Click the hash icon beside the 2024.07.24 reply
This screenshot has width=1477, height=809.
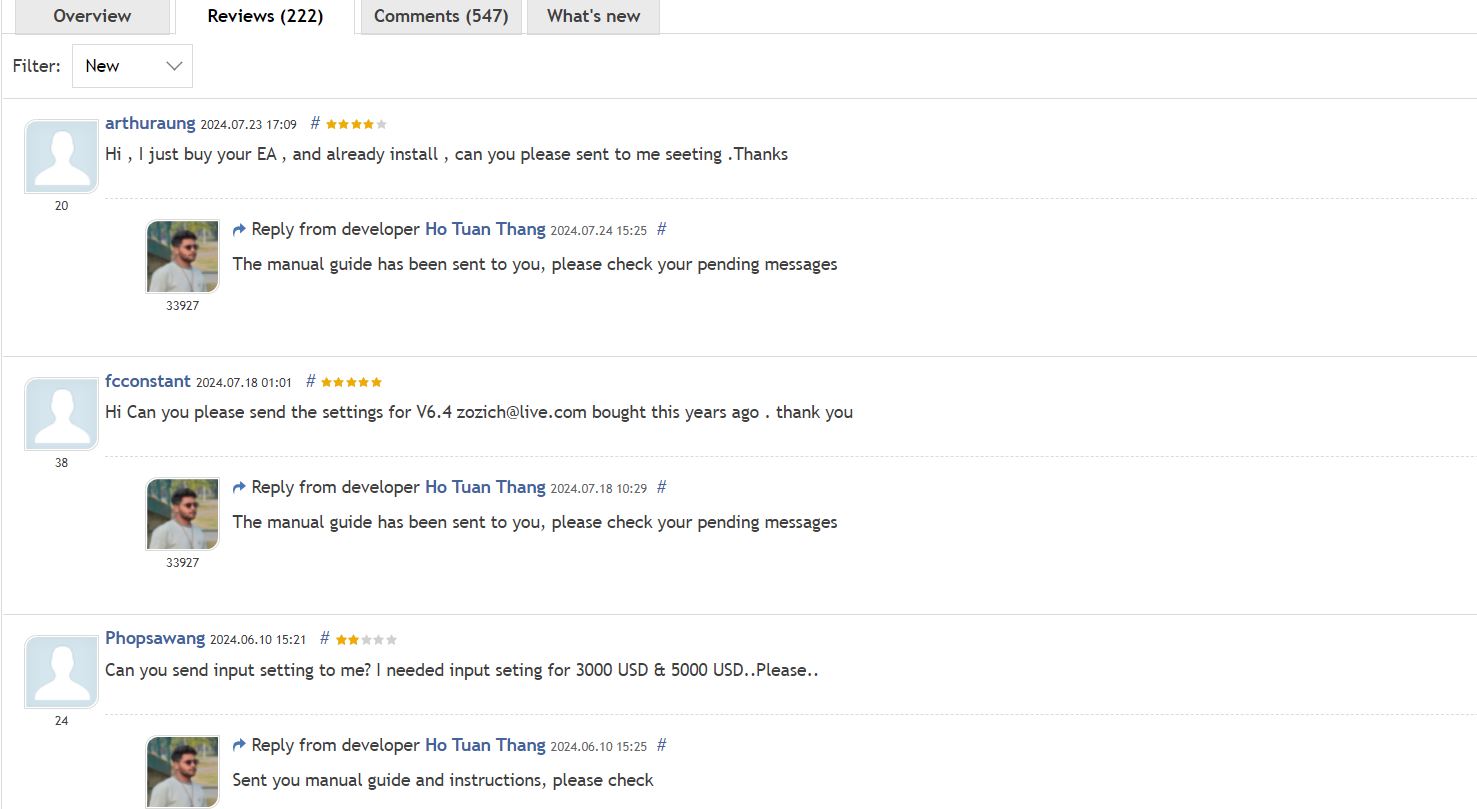click(662, 229)
